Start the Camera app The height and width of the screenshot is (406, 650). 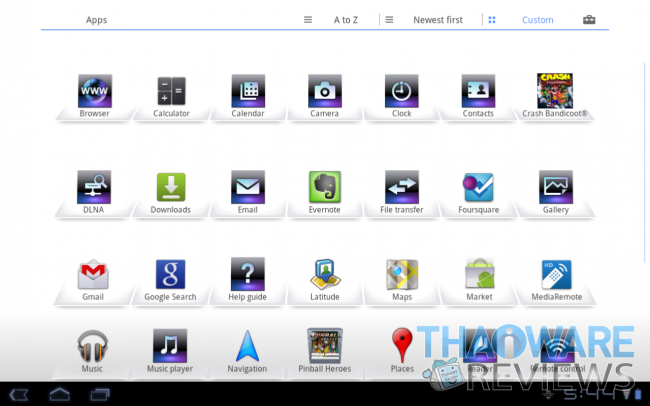coord(325,91)
